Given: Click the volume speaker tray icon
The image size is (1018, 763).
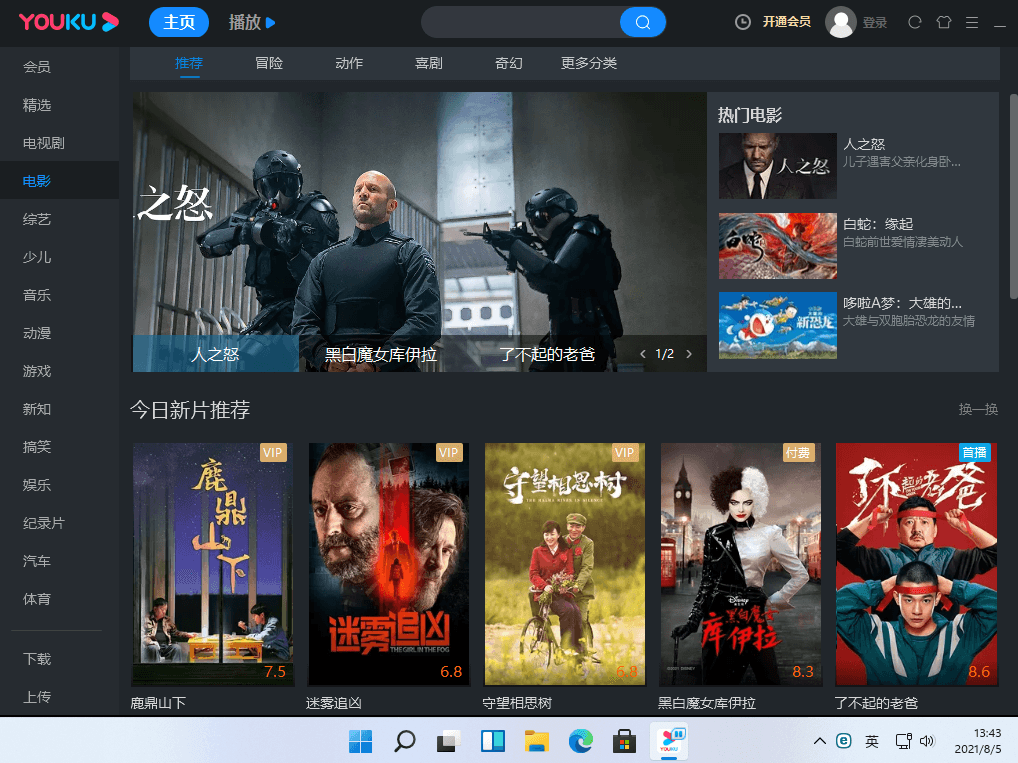Looking at the screenshot, I should [x=927, y=741].
